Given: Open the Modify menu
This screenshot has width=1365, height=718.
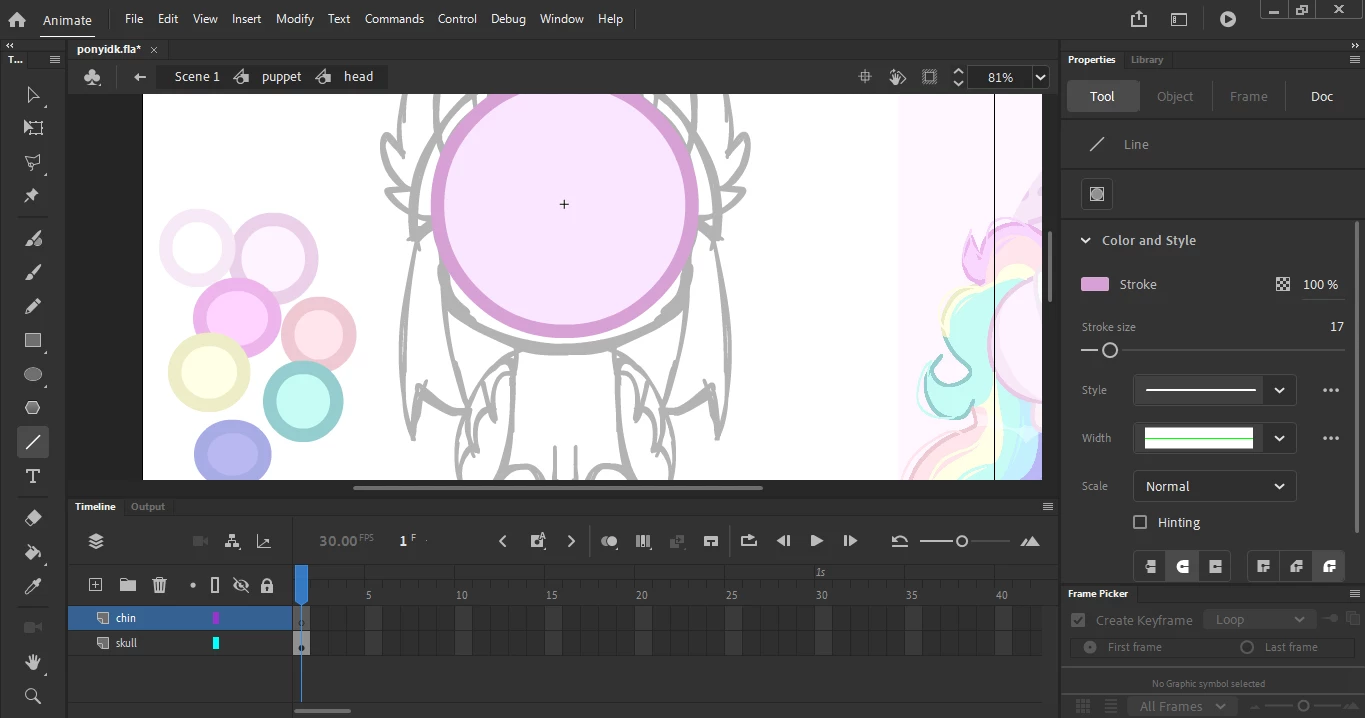Looking at the screenshot, I should pos(295,19).
